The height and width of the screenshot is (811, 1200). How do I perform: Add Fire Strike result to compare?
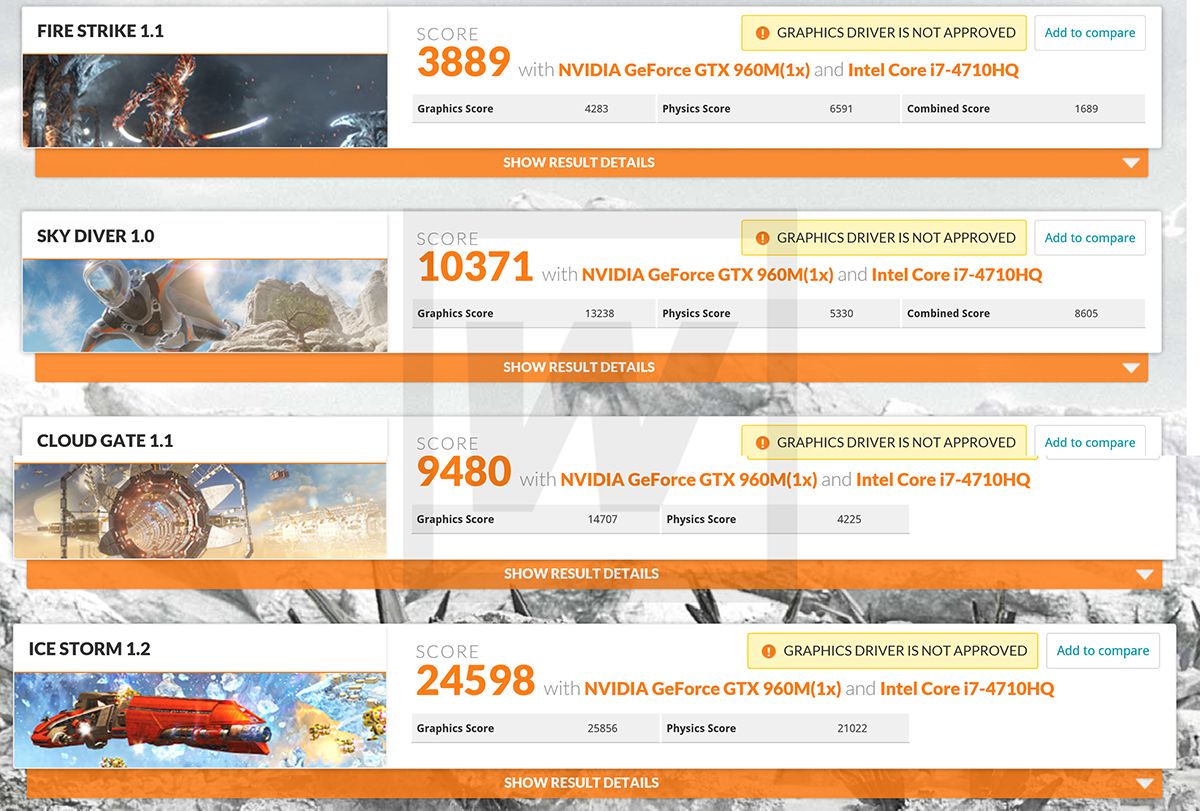point(1090,33)
